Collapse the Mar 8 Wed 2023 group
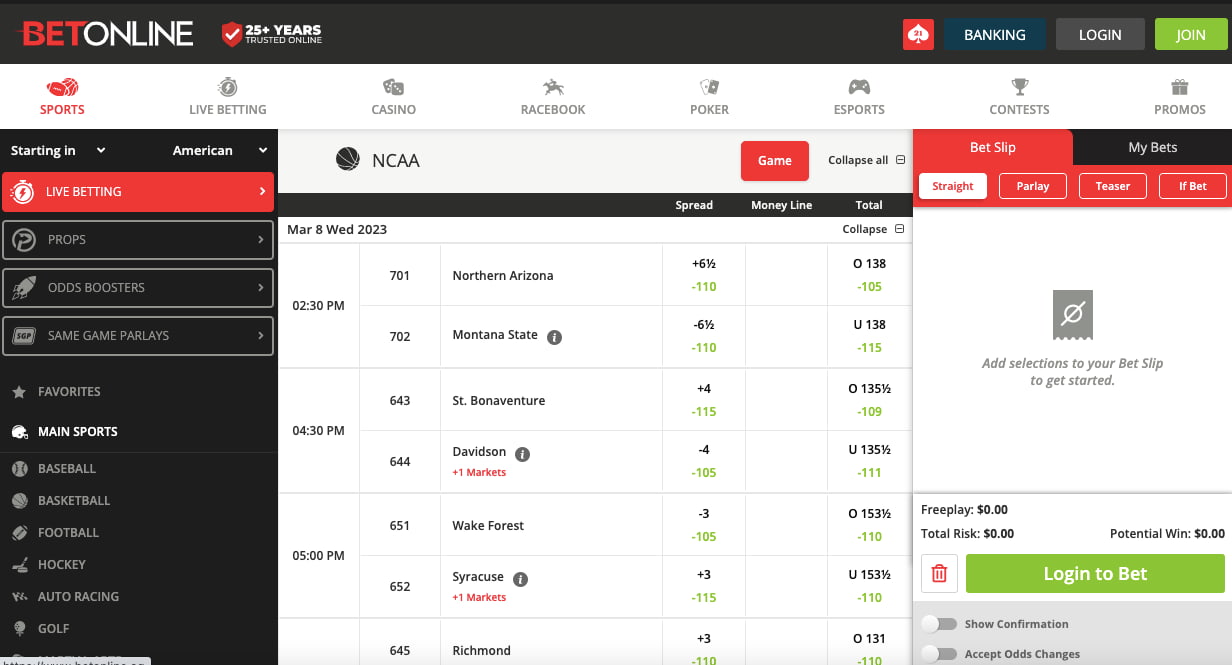The image size is (1232, 665). [x=873, y=229]
